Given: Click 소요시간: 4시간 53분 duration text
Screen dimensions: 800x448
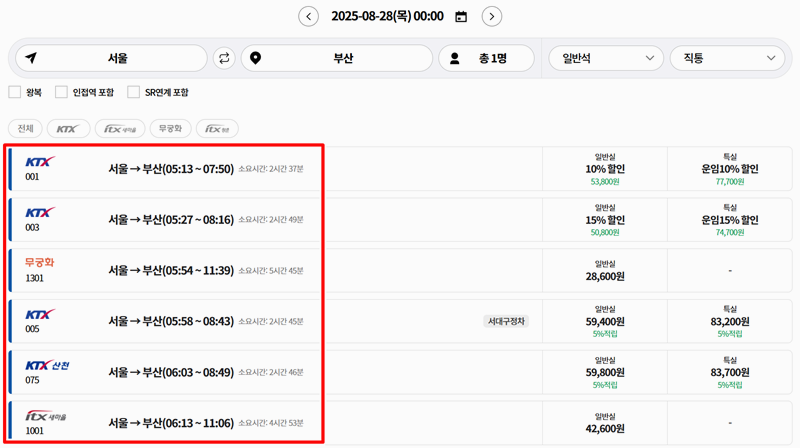Looking at the screenshot, I should 271,423.
